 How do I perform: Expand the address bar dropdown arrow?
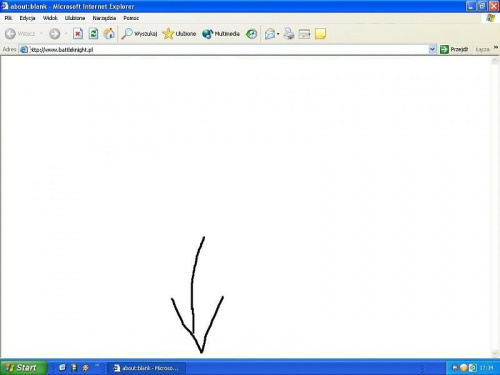[432, 49]
